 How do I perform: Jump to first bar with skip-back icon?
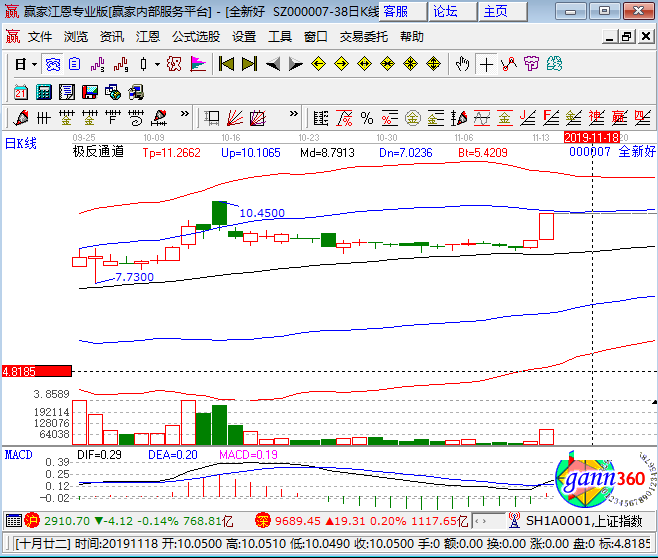[x=227, y=65]
